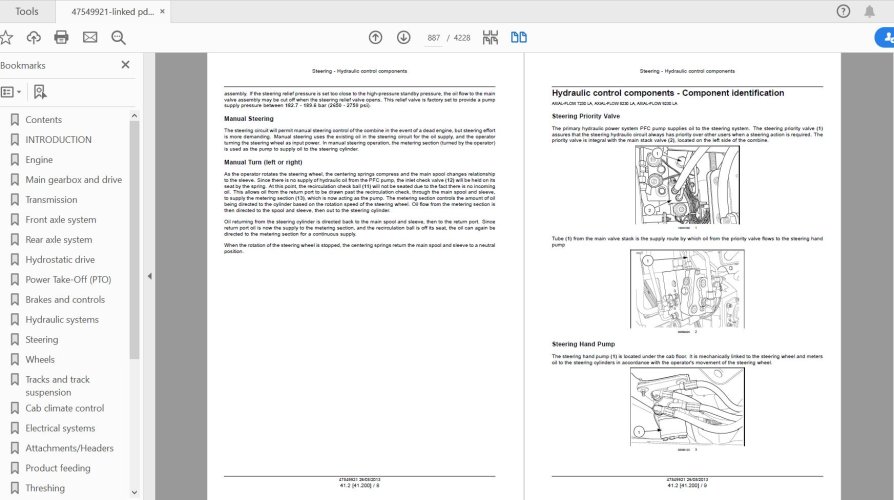Upload file with the cloud icon
Image resolution: width=894 pixels, height=500 pixels.
(x=34, y=38)
